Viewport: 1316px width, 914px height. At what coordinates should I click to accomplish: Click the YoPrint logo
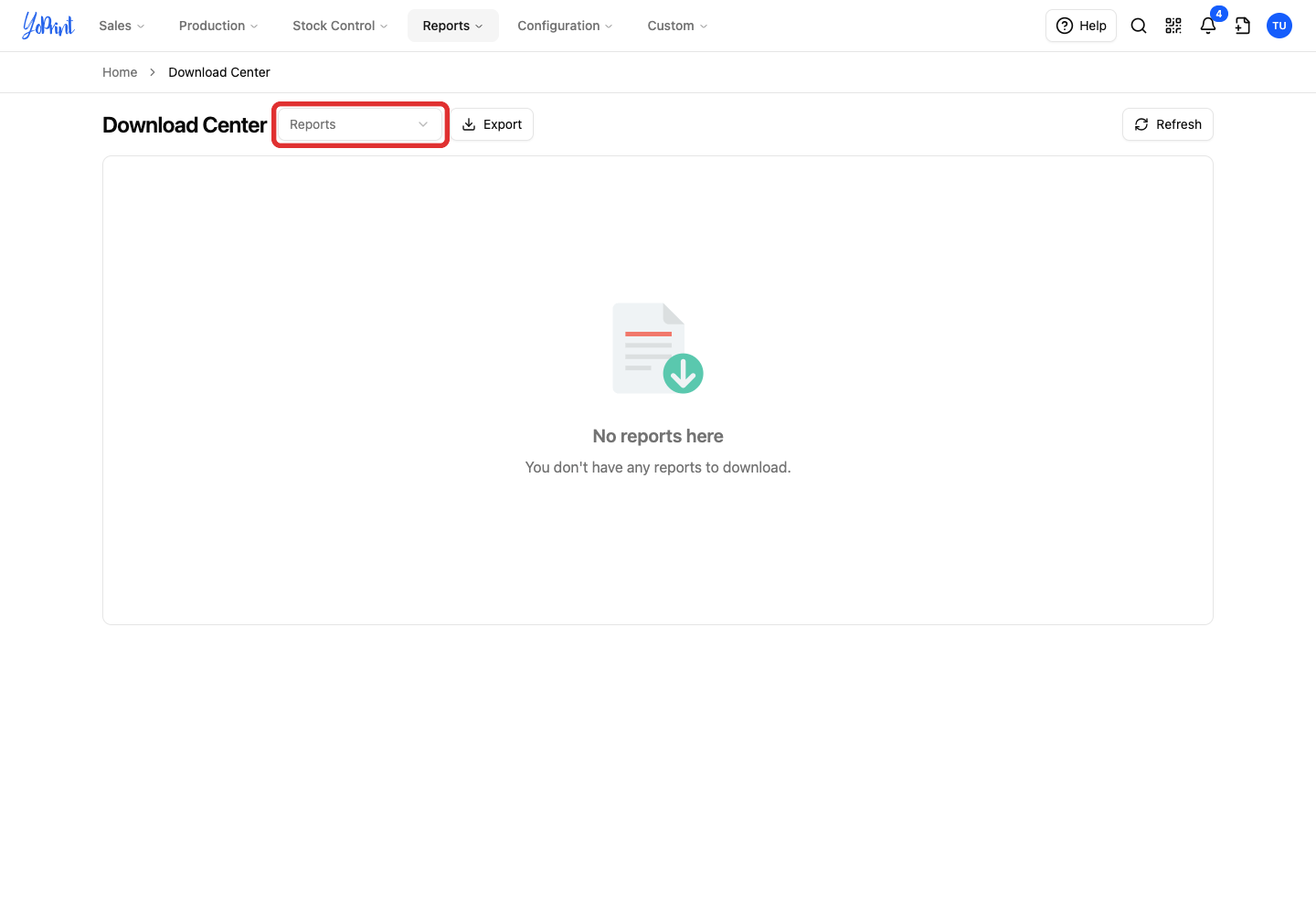pyautogui.click(x=48, y=26)
